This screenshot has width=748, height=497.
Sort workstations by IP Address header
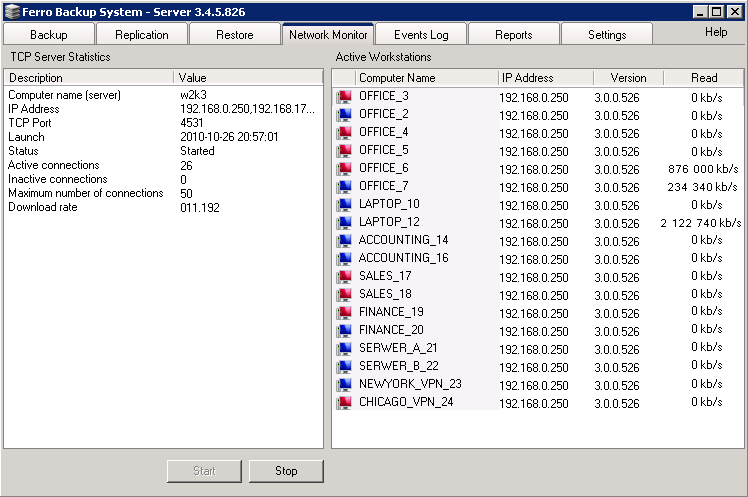tap(546, 78)
